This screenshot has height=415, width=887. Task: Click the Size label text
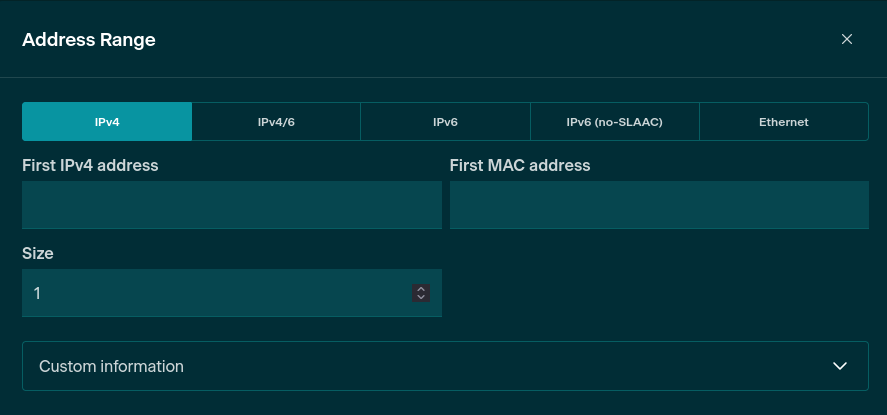tap(38, 253)
